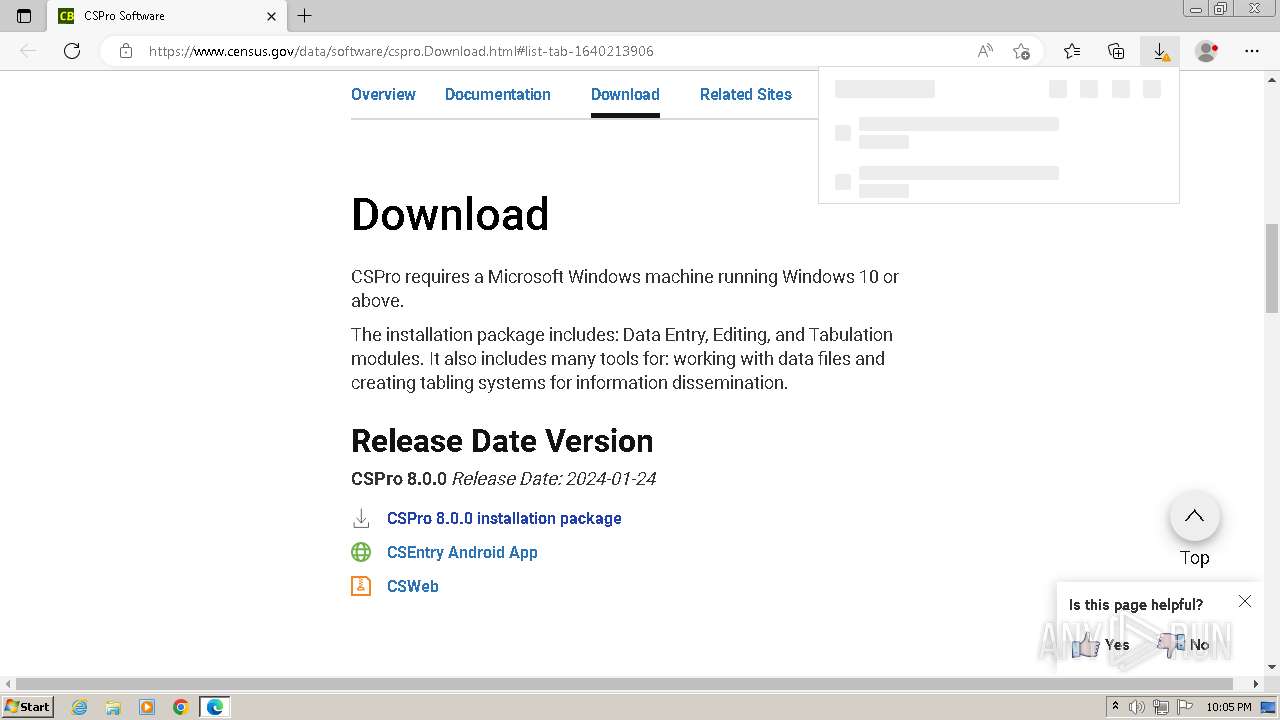1280x720 pixels.
Task: Switch to the Documentation tab
Action: (498, 94)
